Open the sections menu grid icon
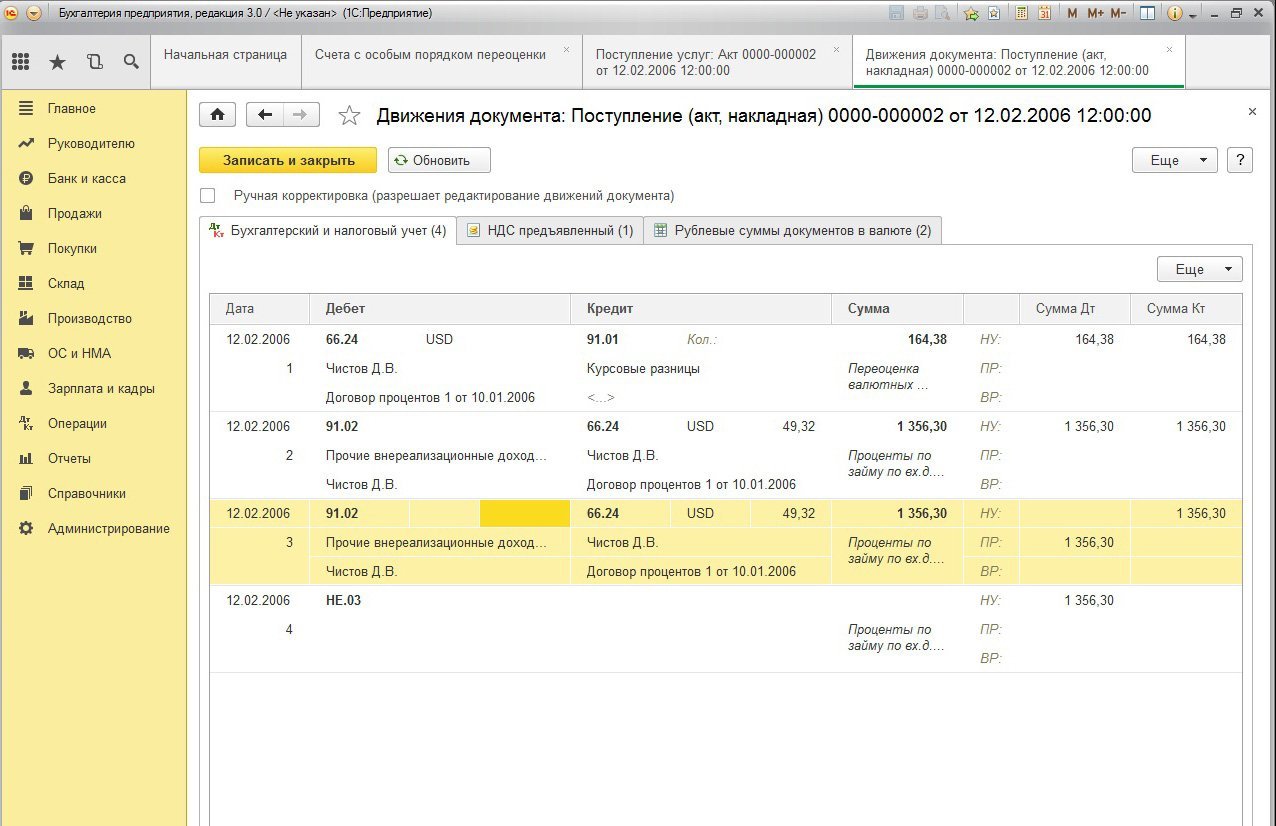The image size is (1276, 826). point(20,62)
